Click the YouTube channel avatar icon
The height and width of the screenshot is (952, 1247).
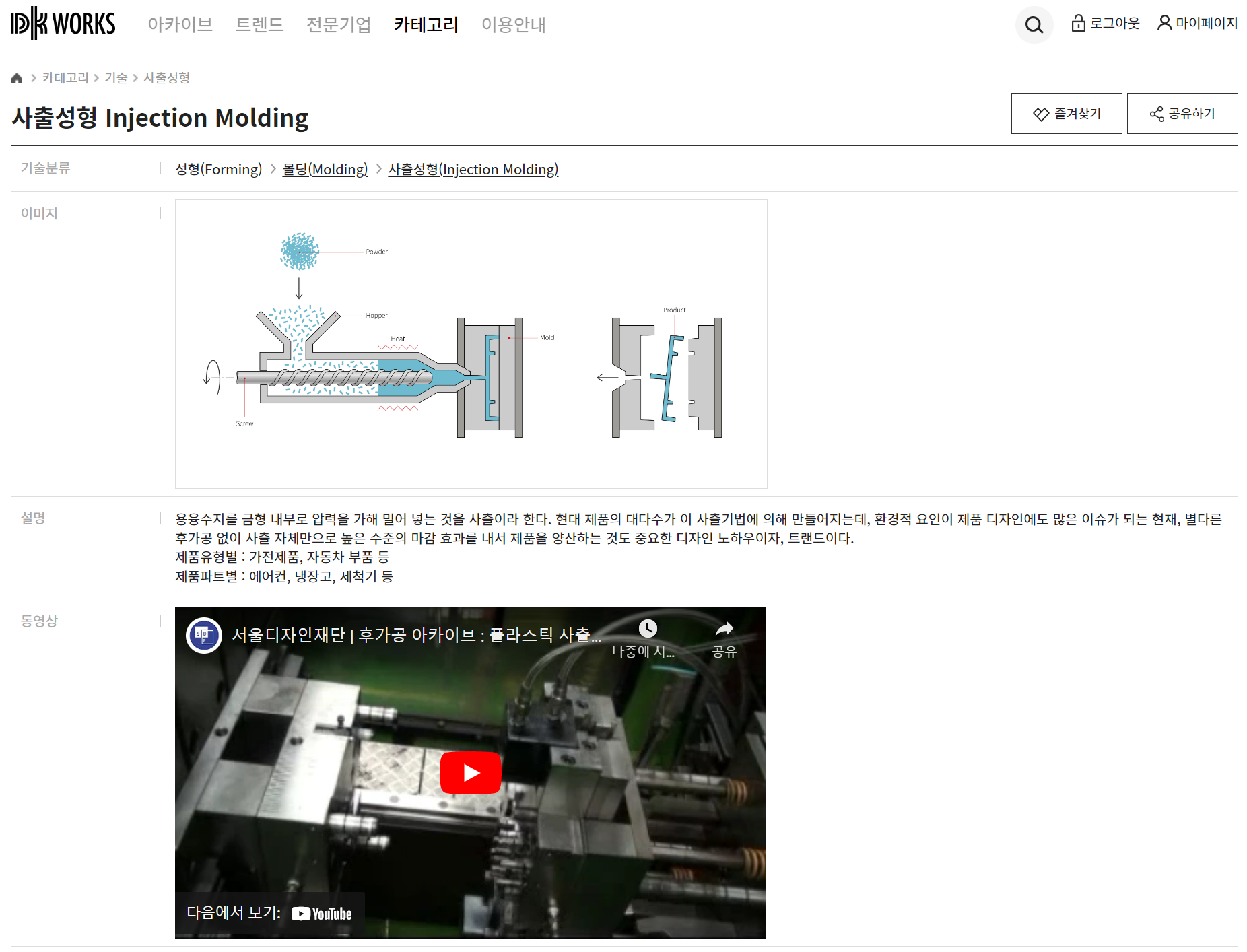tap(204, 635)
